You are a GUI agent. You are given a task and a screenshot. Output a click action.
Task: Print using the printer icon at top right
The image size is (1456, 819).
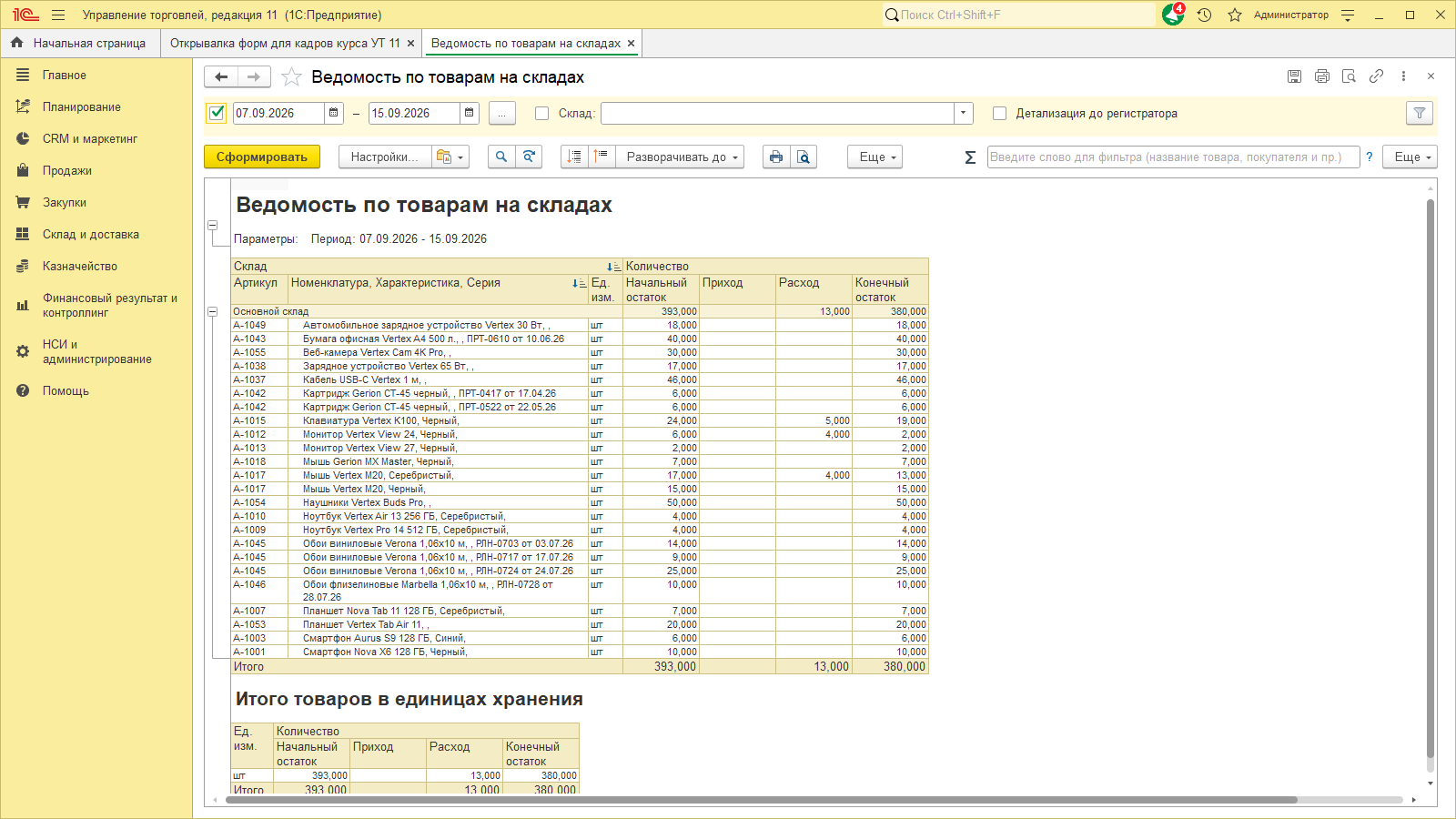pyautogui.click(x=1322, y=76)
